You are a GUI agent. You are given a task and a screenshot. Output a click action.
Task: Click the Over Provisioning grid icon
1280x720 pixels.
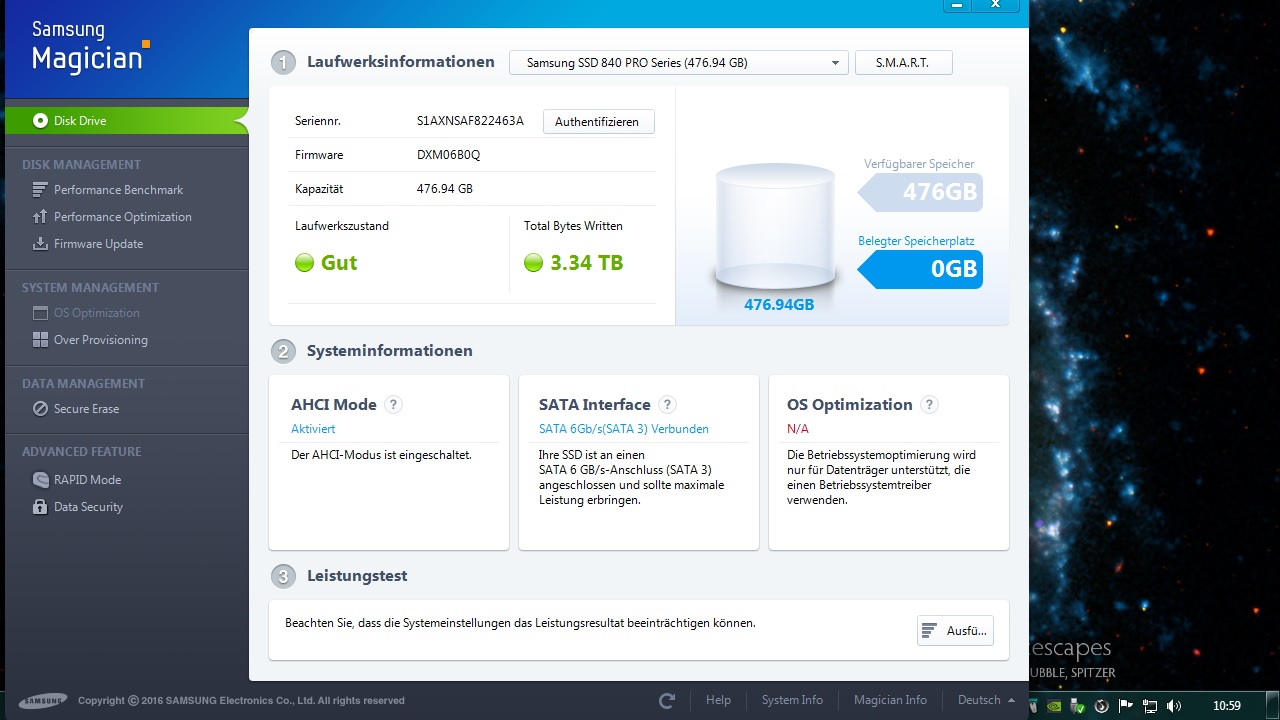(40, 340)
